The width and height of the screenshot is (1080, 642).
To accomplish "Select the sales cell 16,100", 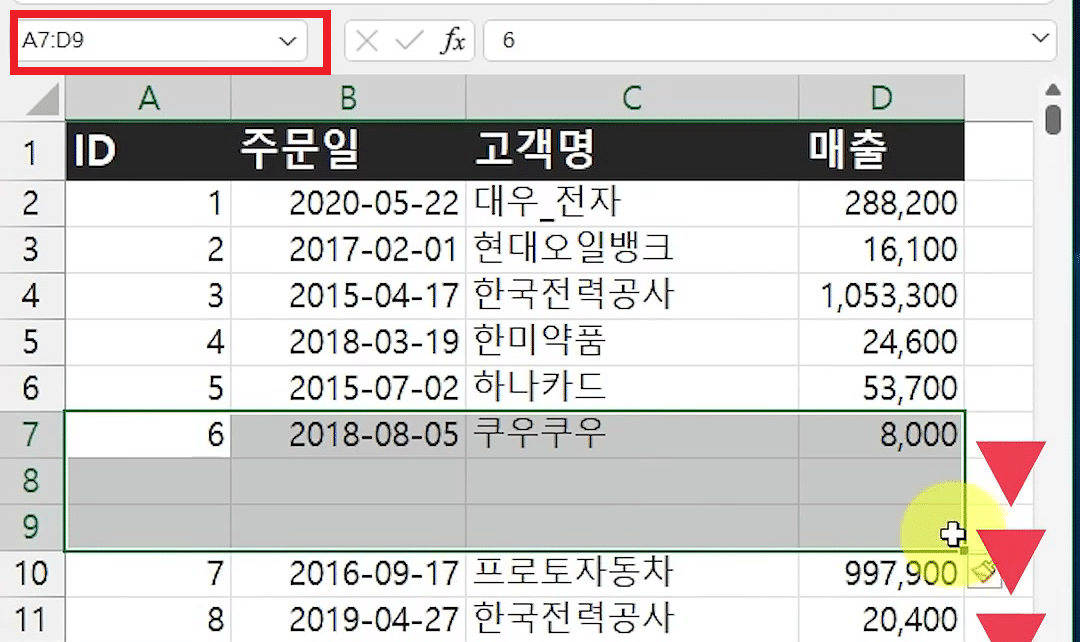I will 882,250.
